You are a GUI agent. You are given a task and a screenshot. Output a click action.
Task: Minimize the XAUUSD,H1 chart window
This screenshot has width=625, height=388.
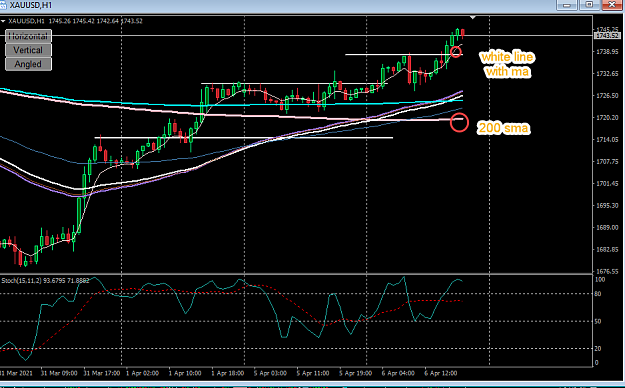coord(568,5)
